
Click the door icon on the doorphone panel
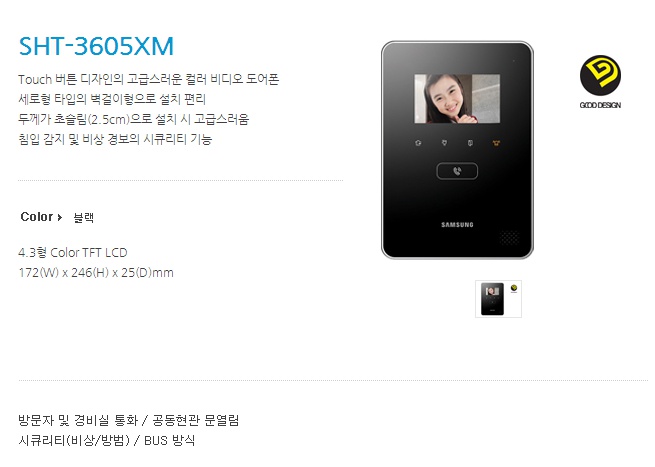pyautogui.click(x=470, y=143)
